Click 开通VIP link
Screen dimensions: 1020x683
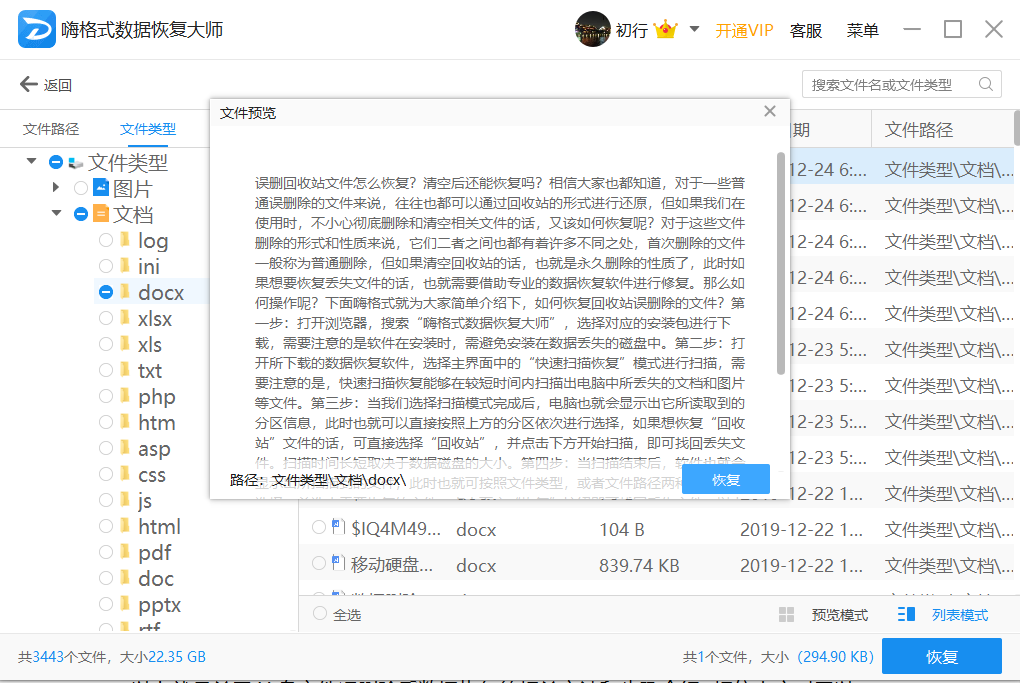tap(744, 31)
